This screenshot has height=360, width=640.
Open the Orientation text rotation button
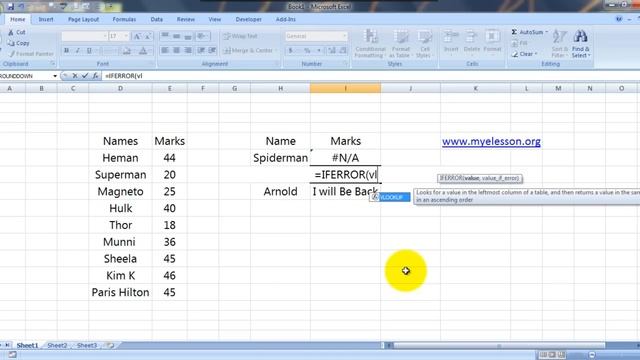(203, 36)
